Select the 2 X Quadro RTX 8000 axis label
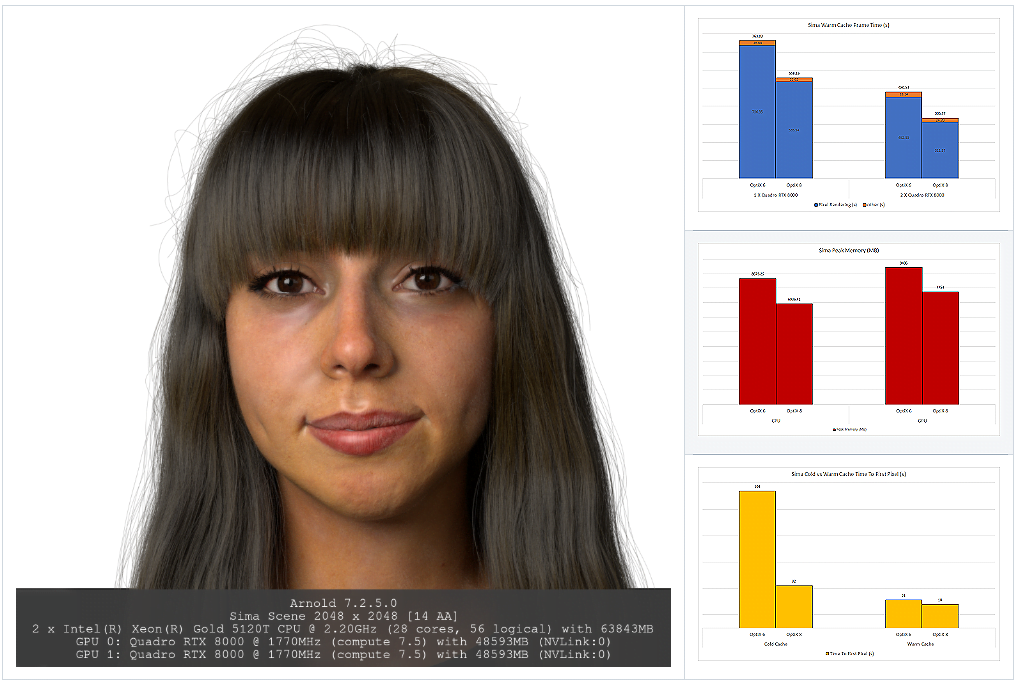Viewport: 1015px width, 681px height. (921, 195)
